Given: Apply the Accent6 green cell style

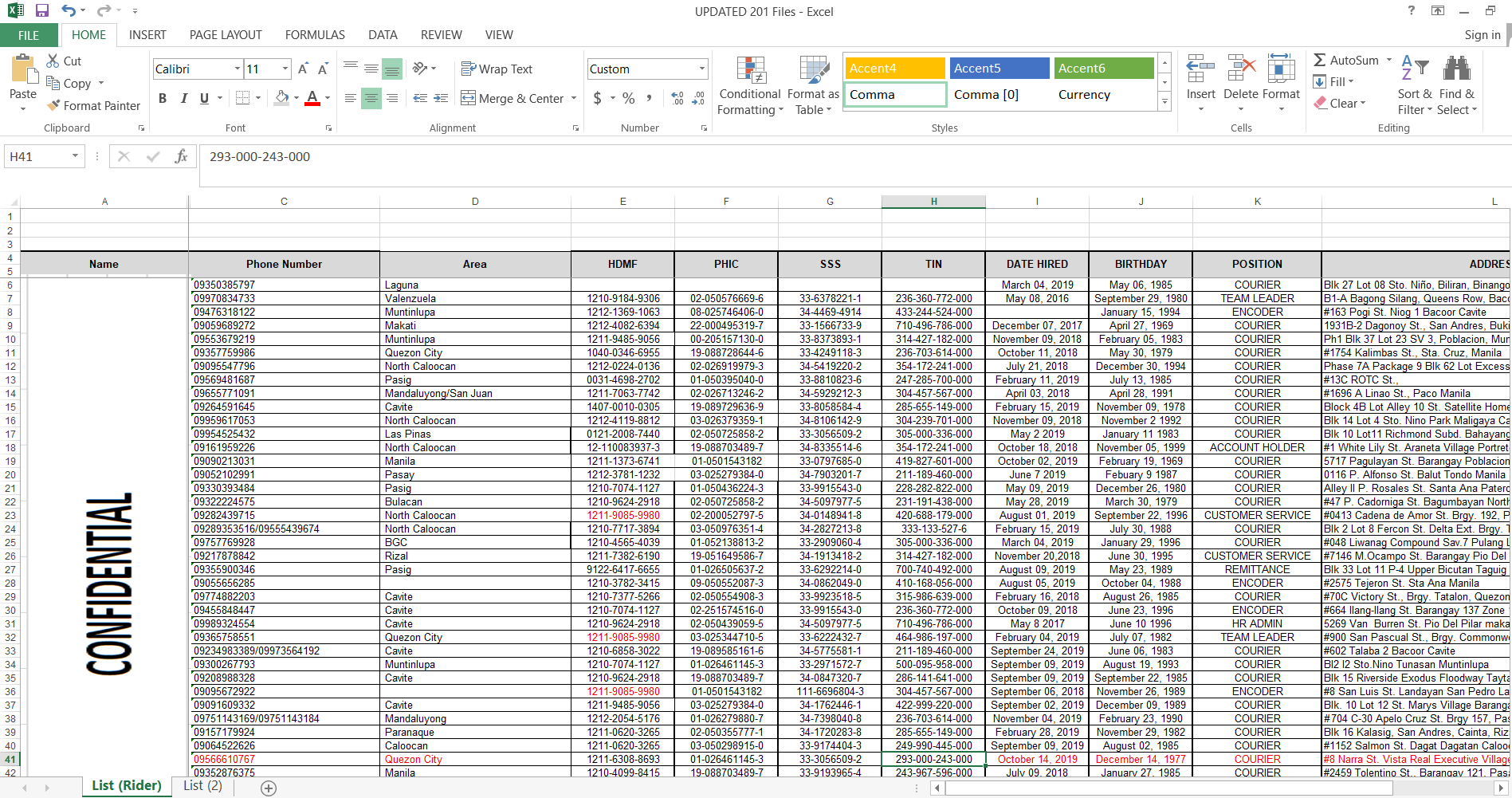Looking at the screenshot, I should point(1104,69).
